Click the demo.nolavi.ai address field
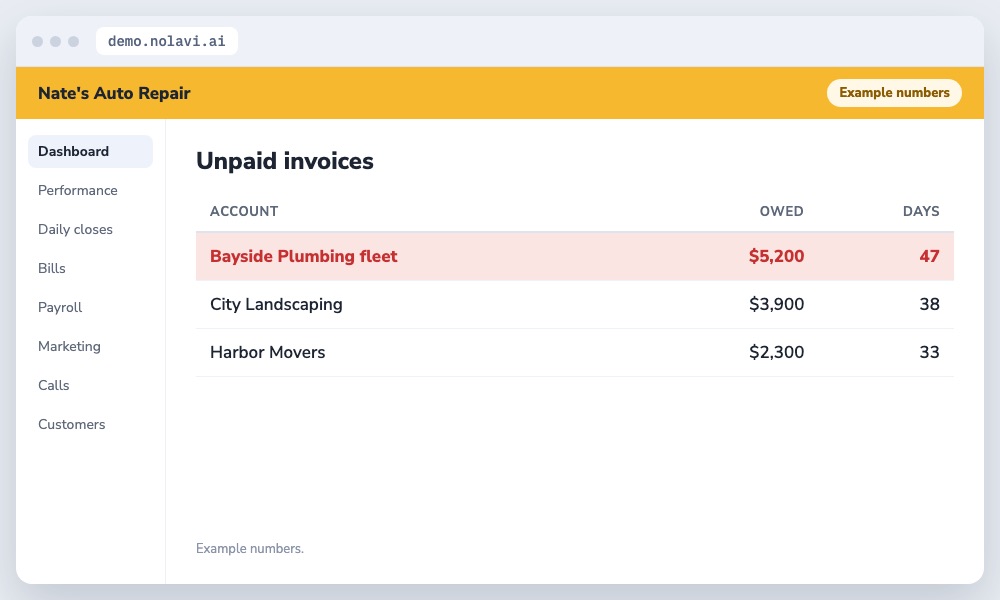 166,41
